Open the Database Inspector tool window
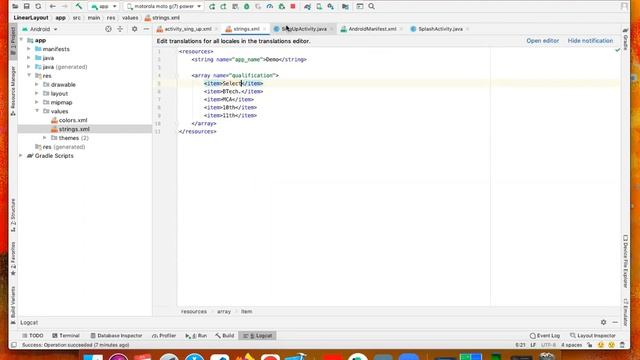The width and height of the screenshot is (640, 360). coord(116,336)
